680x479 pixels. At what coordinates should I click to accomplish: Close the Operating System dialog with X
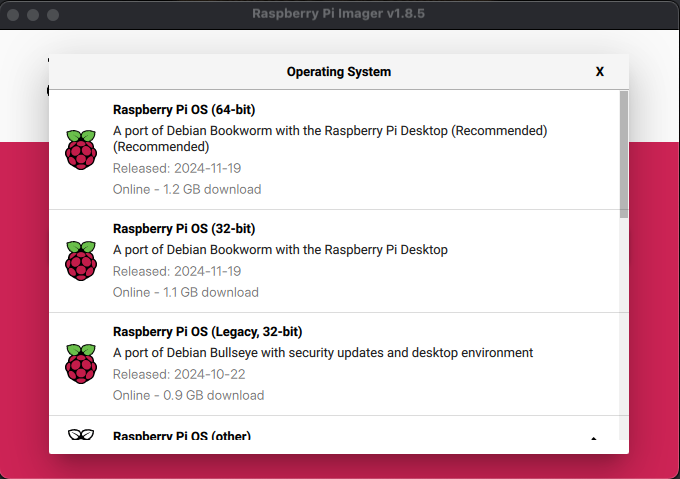pyautogui.click(x=600, y=72)
